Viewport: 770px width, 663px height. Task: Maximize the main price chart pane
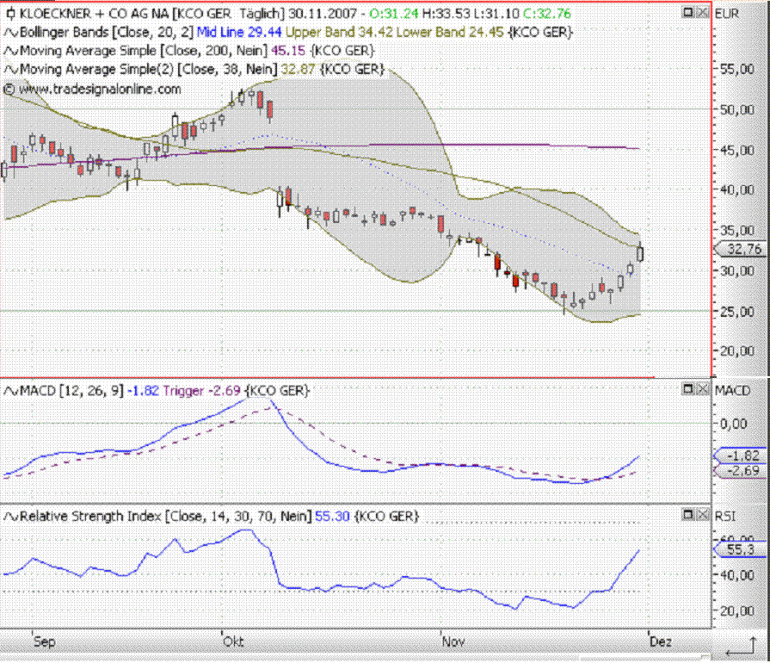(x=688, y=12)
